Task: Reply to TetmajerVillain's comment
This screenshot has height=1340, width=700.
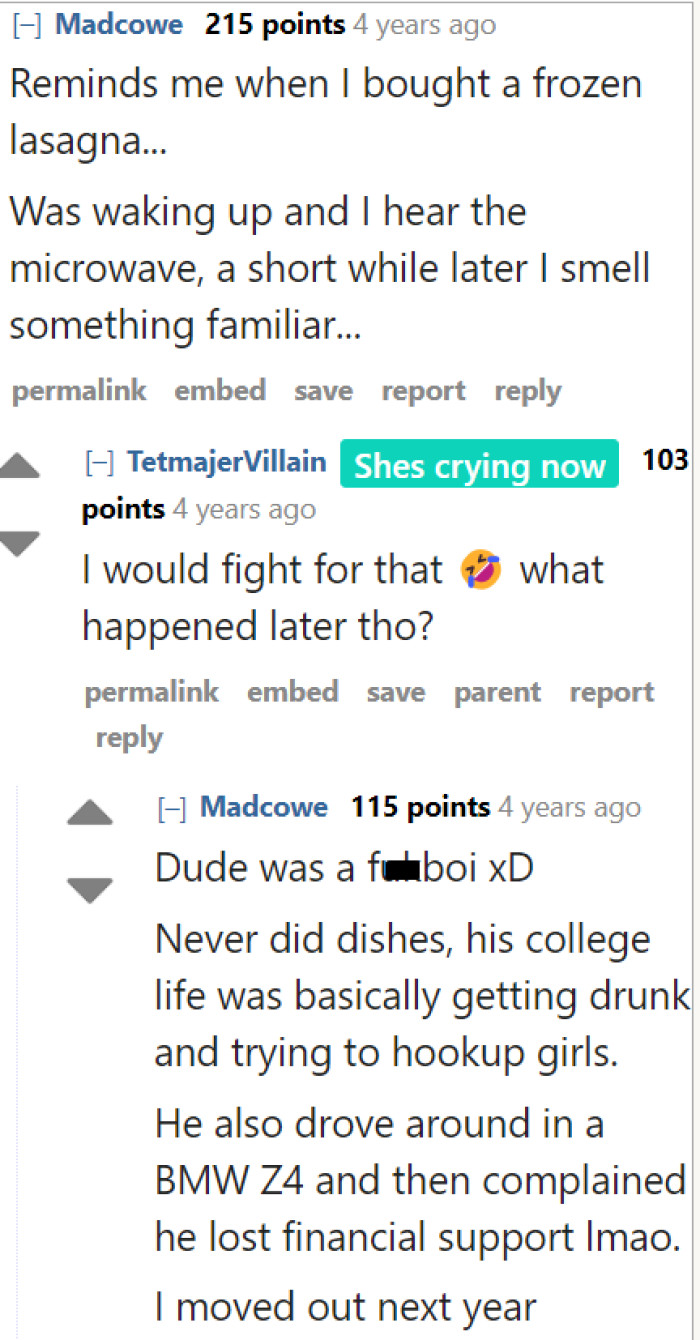Action: tap(129, 738)
